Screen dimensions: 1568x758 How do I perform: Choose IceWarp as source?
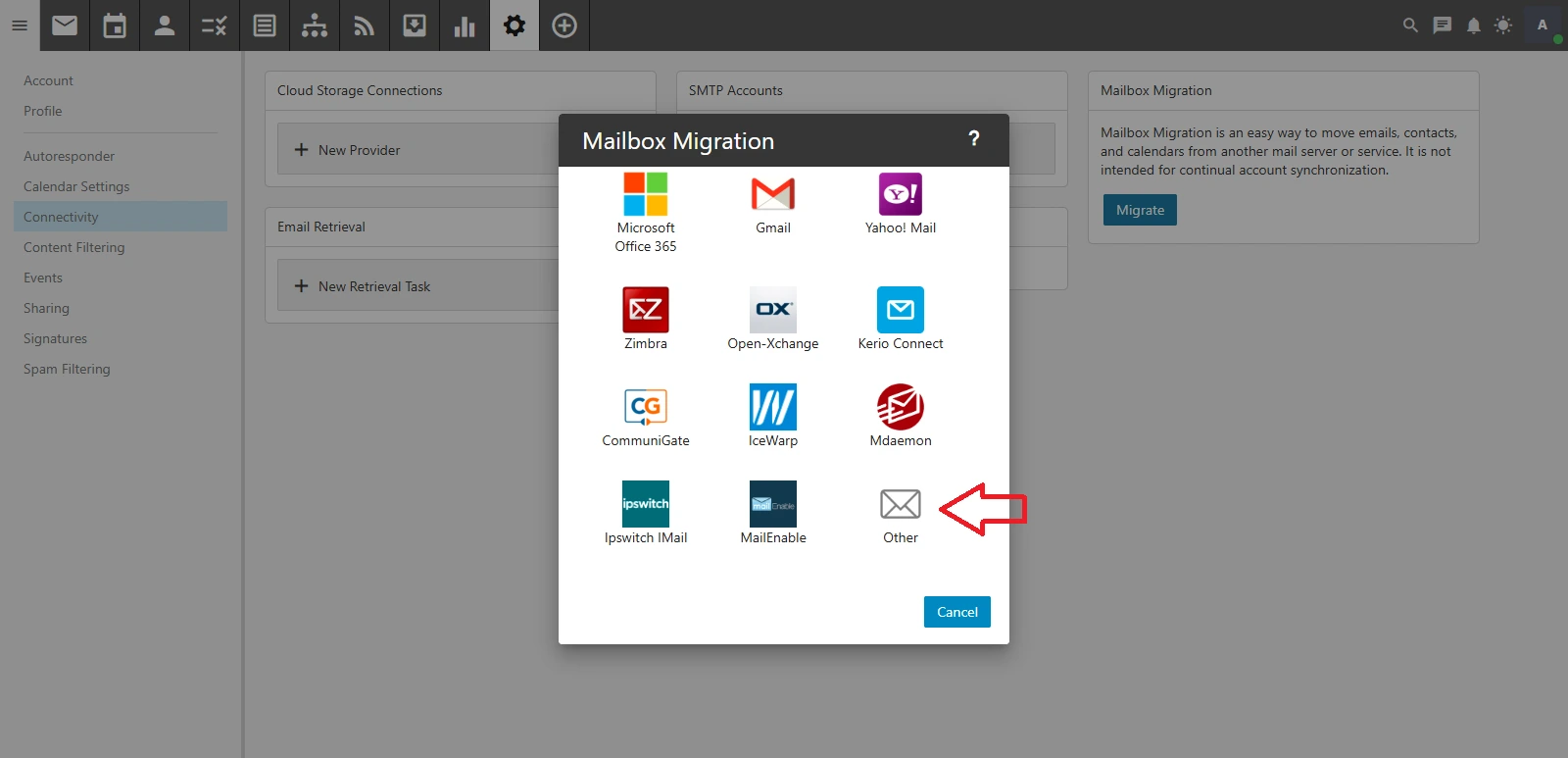[772, 407]
